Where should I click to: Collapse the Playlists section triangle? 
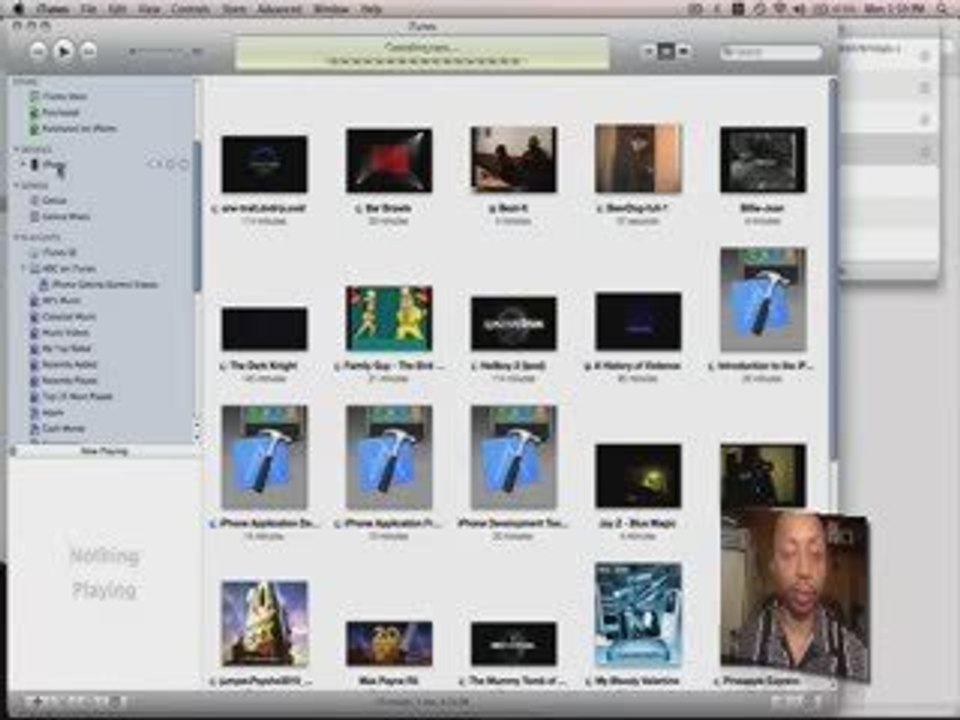click(17, 237)
